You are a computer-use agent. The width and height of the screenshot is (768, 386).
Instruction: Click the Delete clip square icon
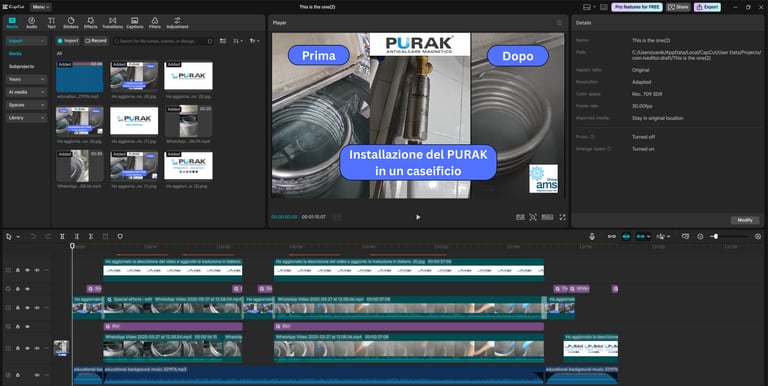105,237
